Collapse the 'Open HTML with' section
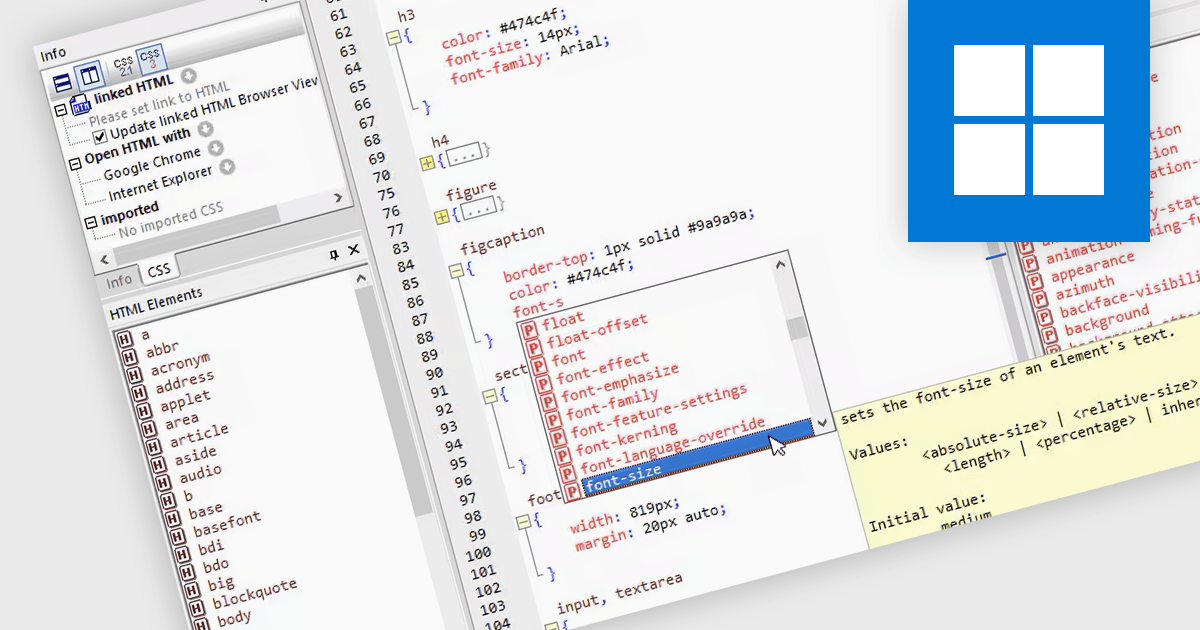The width and height of the screenshot is (1200, 630). coord(75,161)
